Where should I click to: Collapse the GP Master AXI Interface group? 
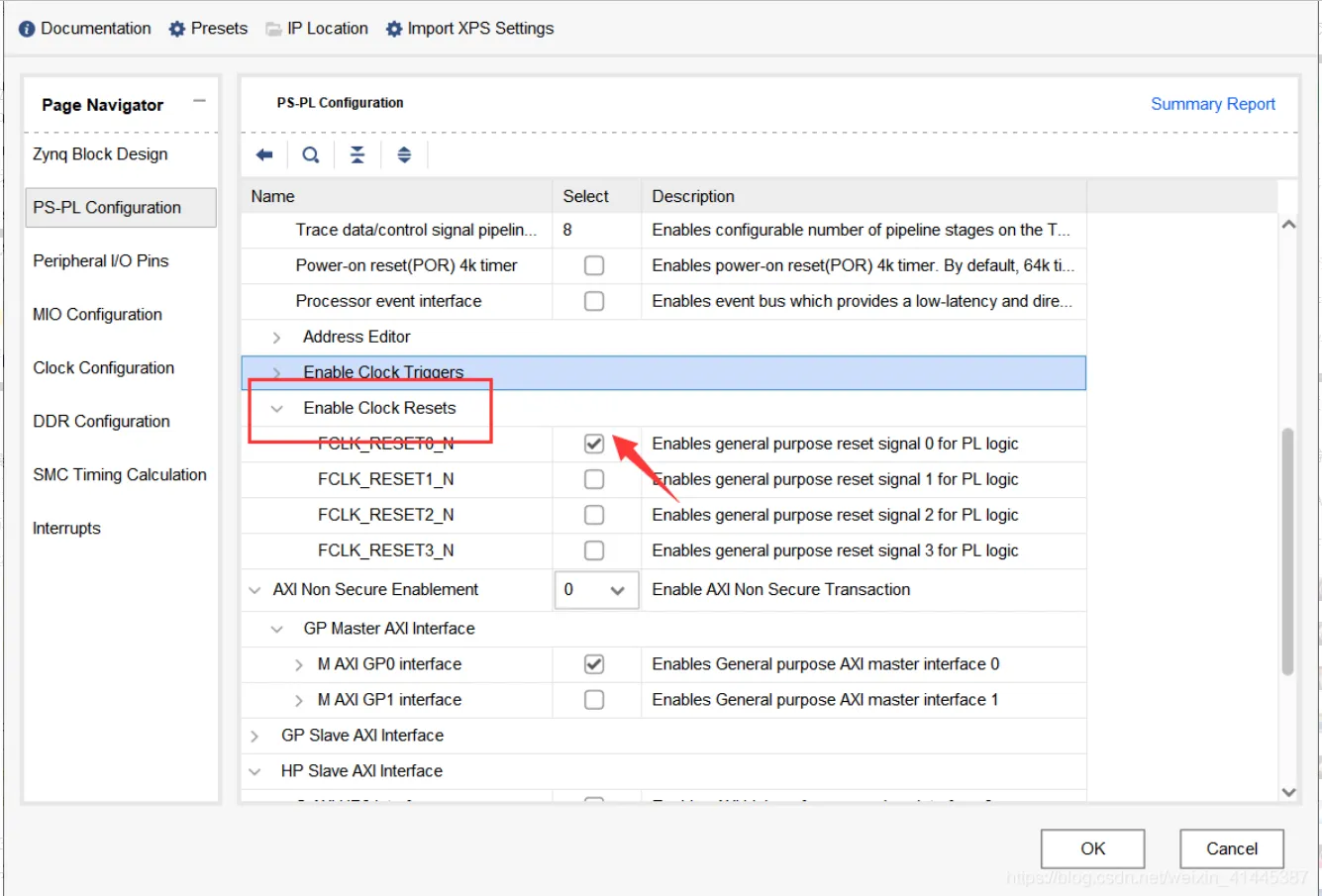click(277, 629)
